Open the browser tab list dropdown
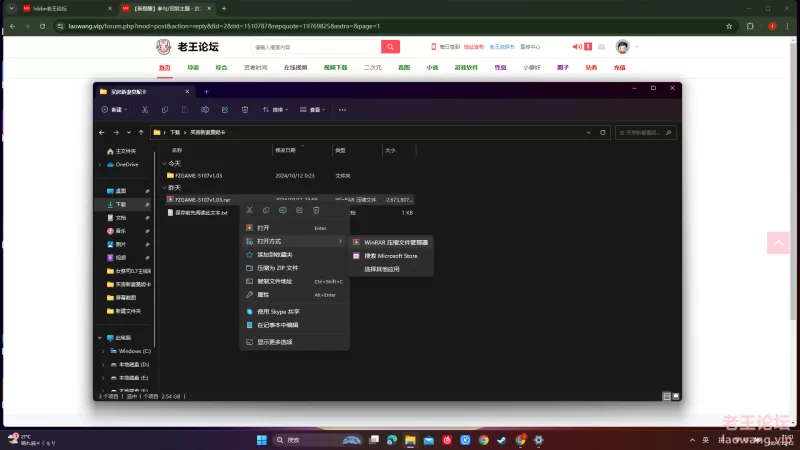 click(x=11, y=9)
